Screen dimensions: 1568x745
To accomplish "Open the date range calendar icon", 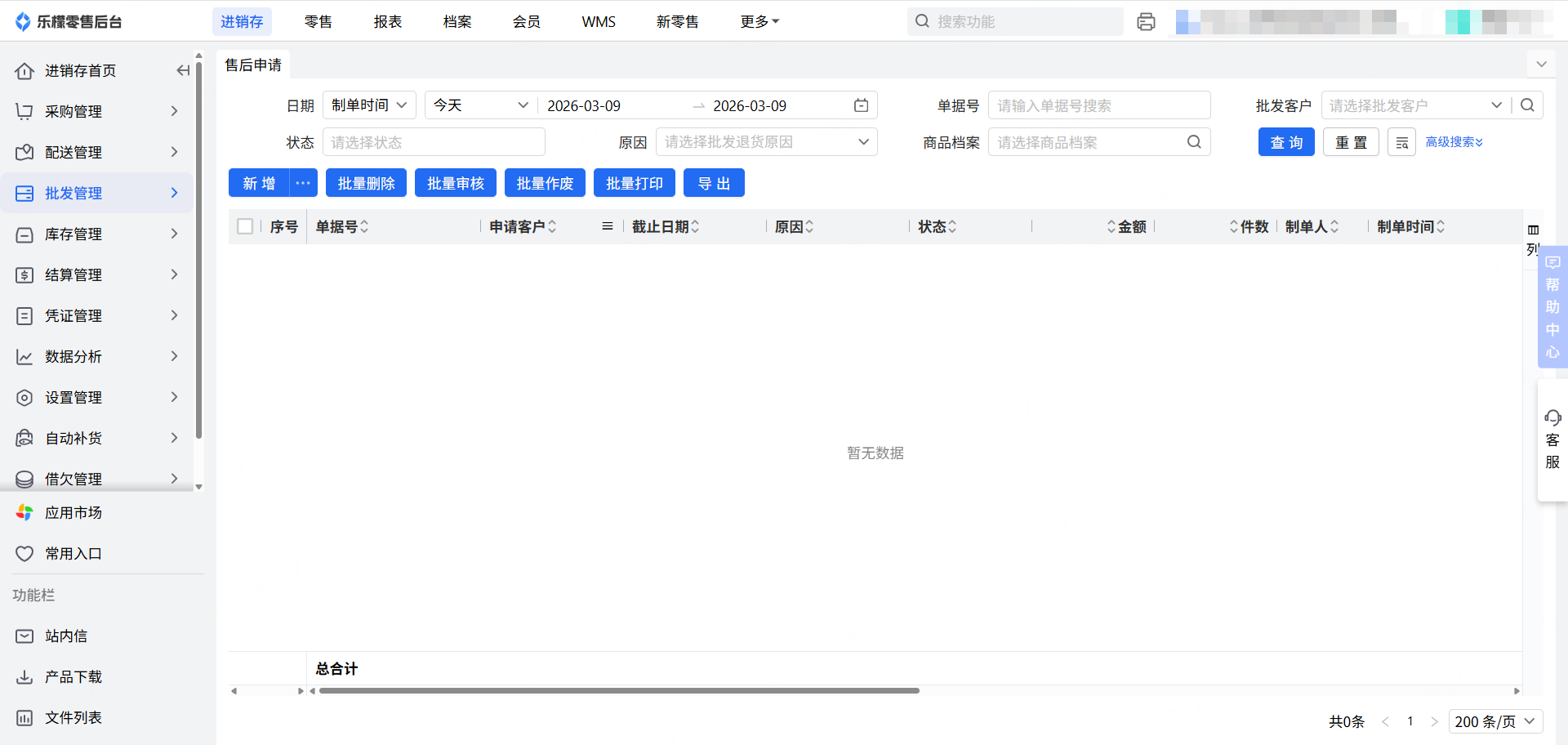I will (x=861, y=105).
